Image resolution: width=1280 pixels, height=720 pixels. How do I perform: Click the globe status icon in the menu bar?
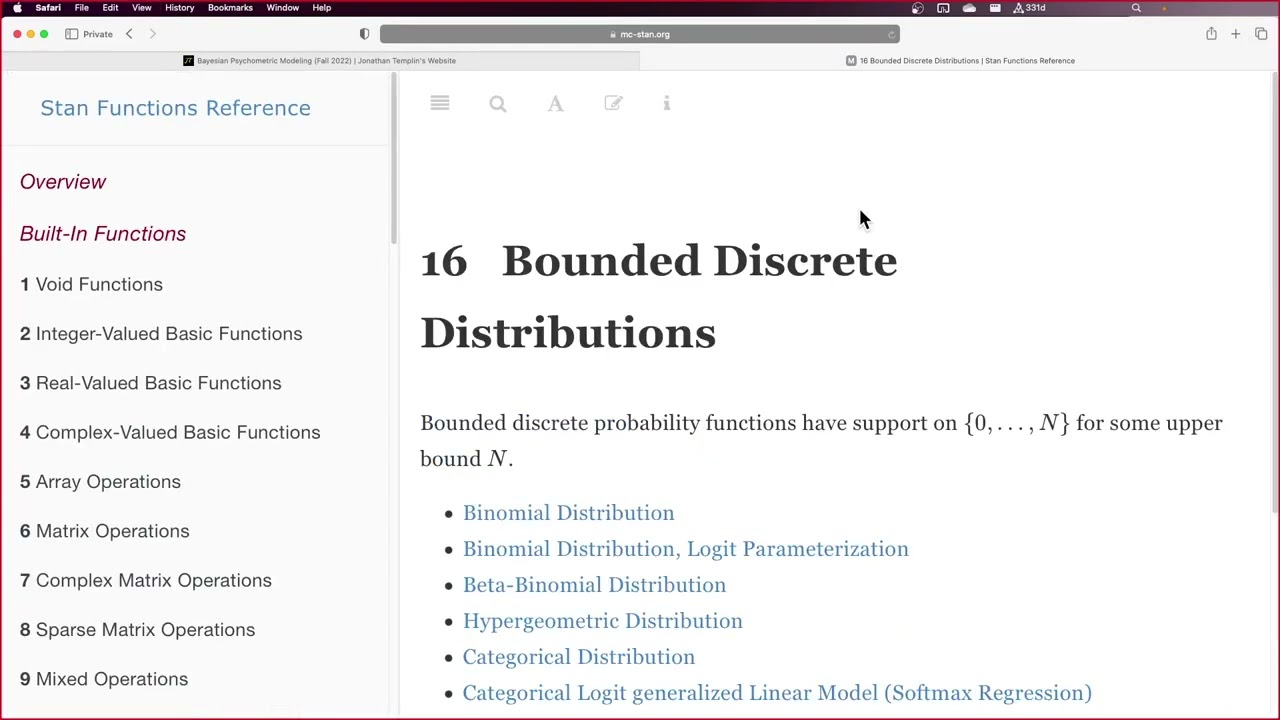[x=918, y=8]
